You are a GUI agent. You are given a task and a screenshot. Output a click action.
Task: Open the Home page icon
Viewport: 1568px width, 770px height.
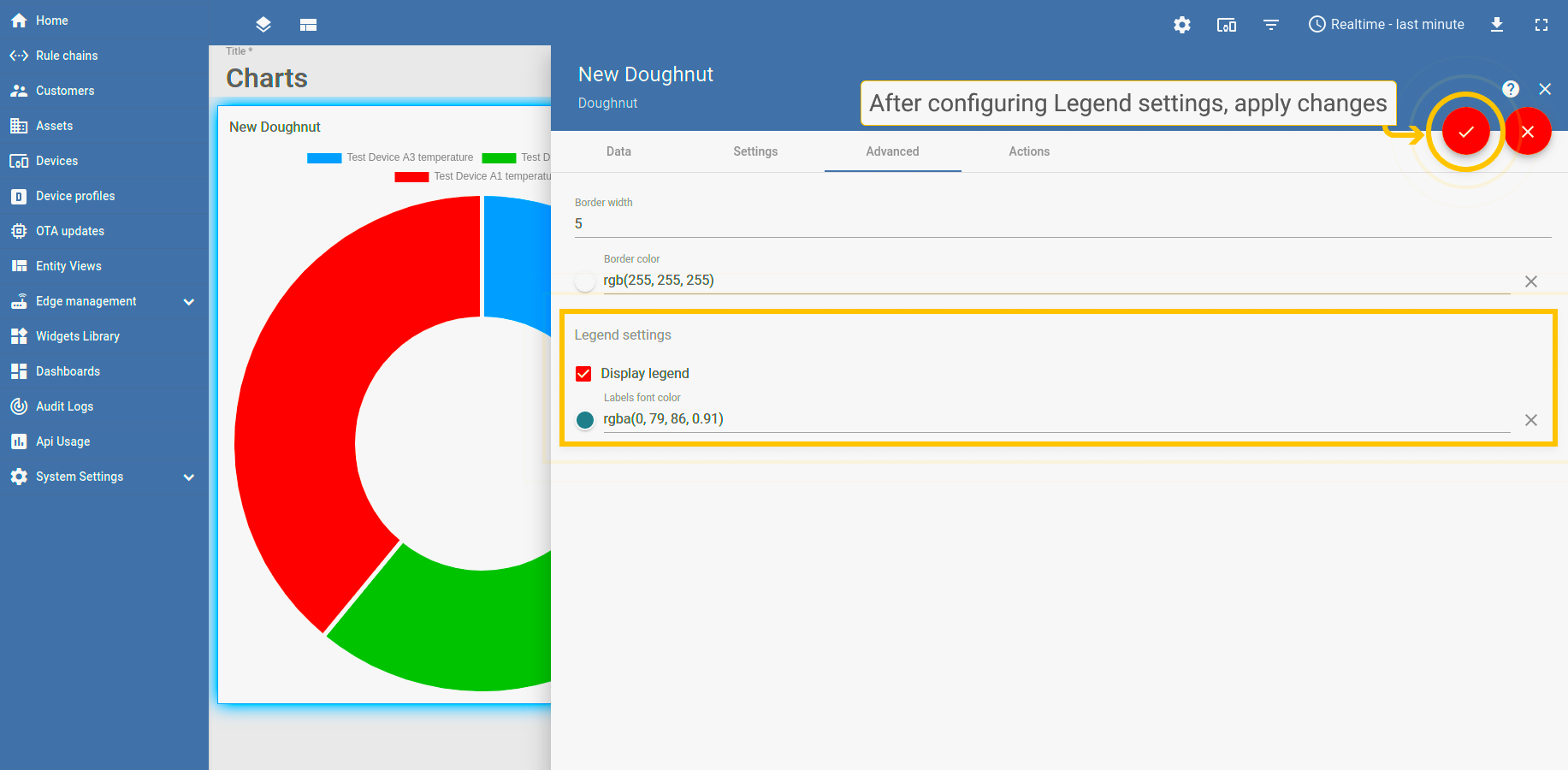pos(19,21)
